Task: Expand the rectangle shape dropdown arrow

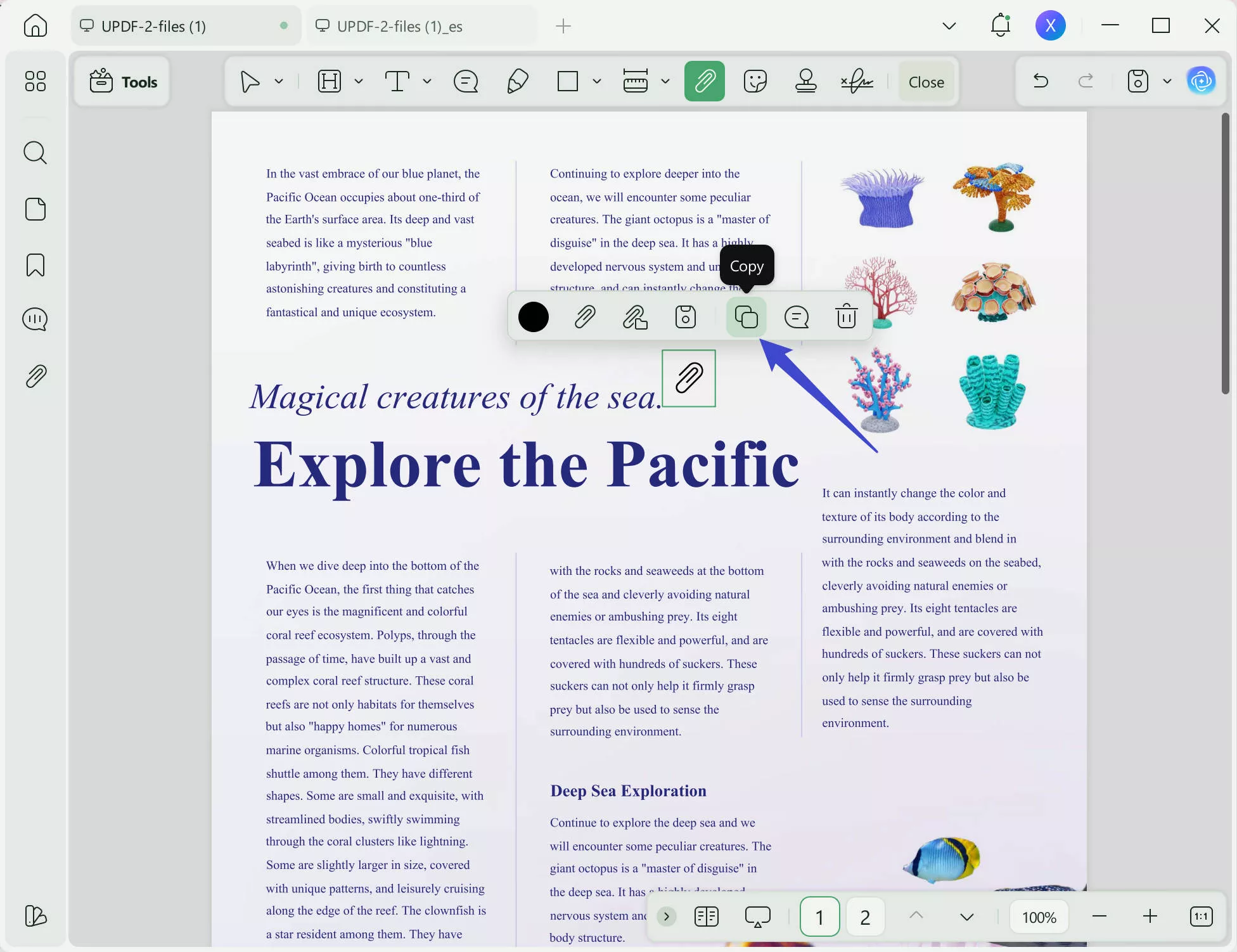Action: 596,81
